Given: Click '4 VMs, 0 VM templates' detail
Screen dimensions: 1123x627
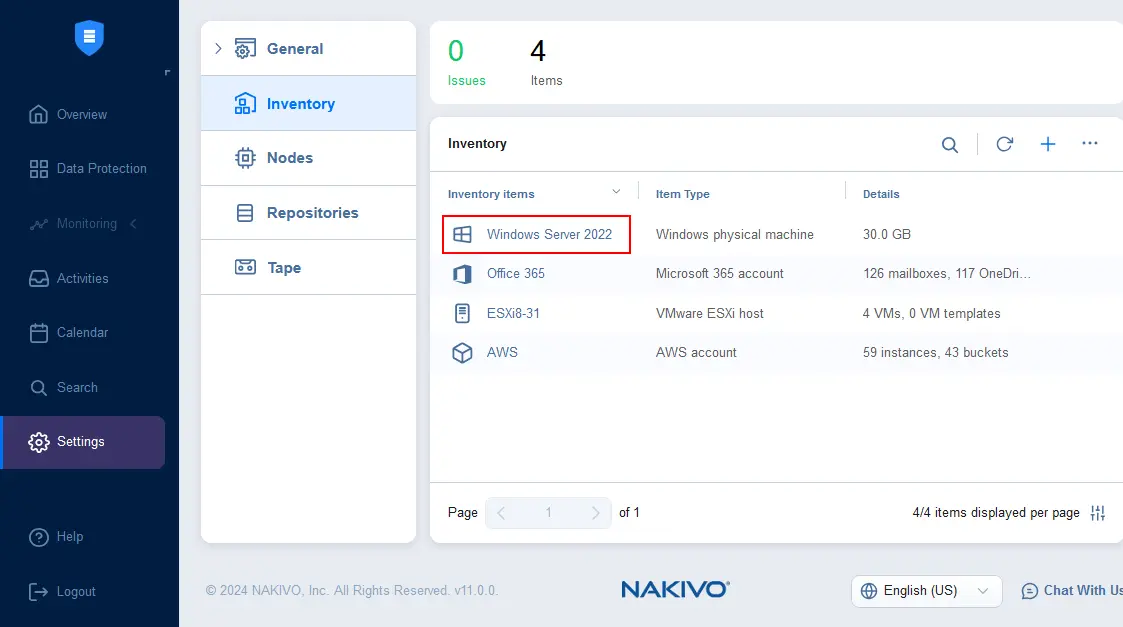Looking at the screenshot, I should [x=932, y=313].
